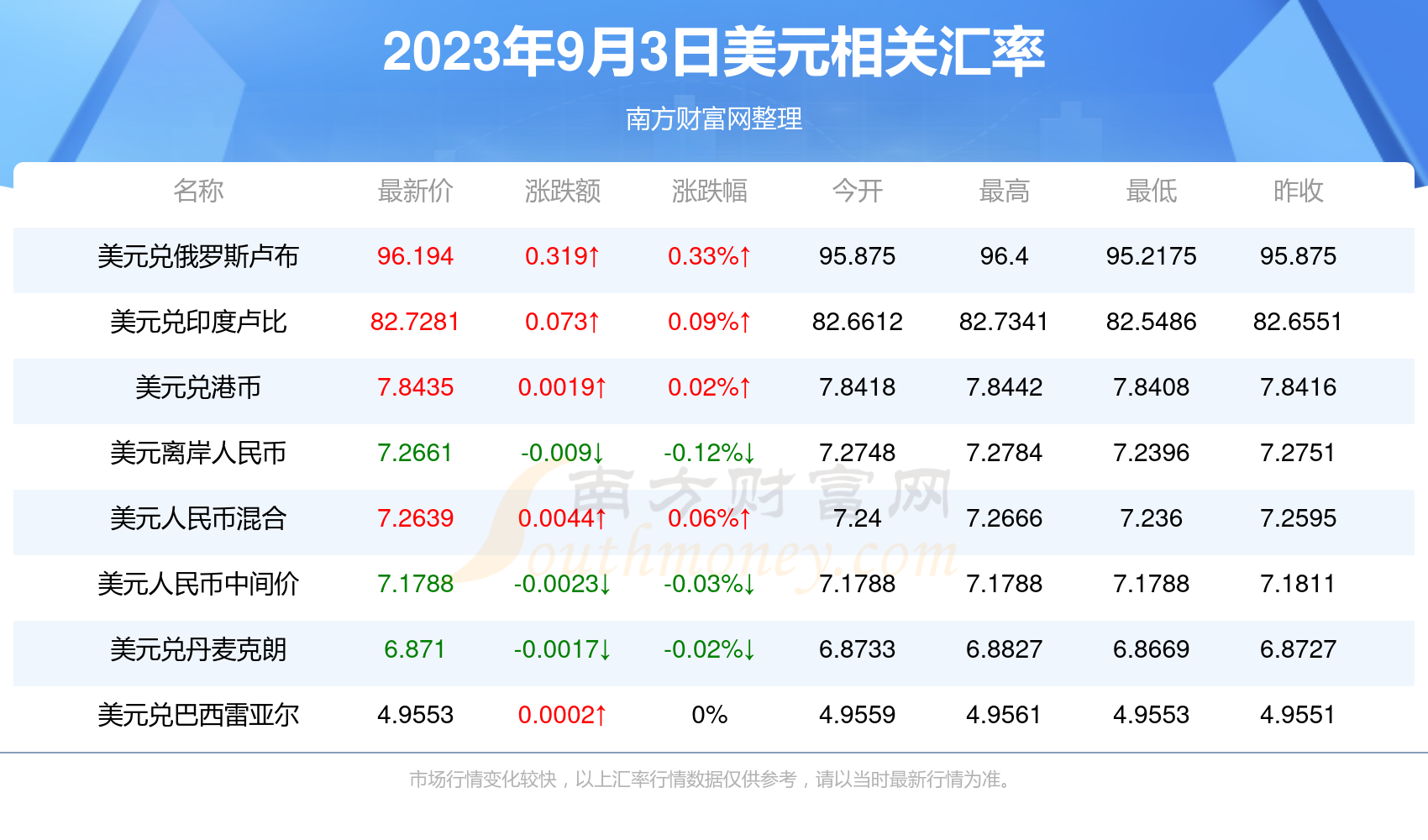Select the 名称 column header

[198, 191]
